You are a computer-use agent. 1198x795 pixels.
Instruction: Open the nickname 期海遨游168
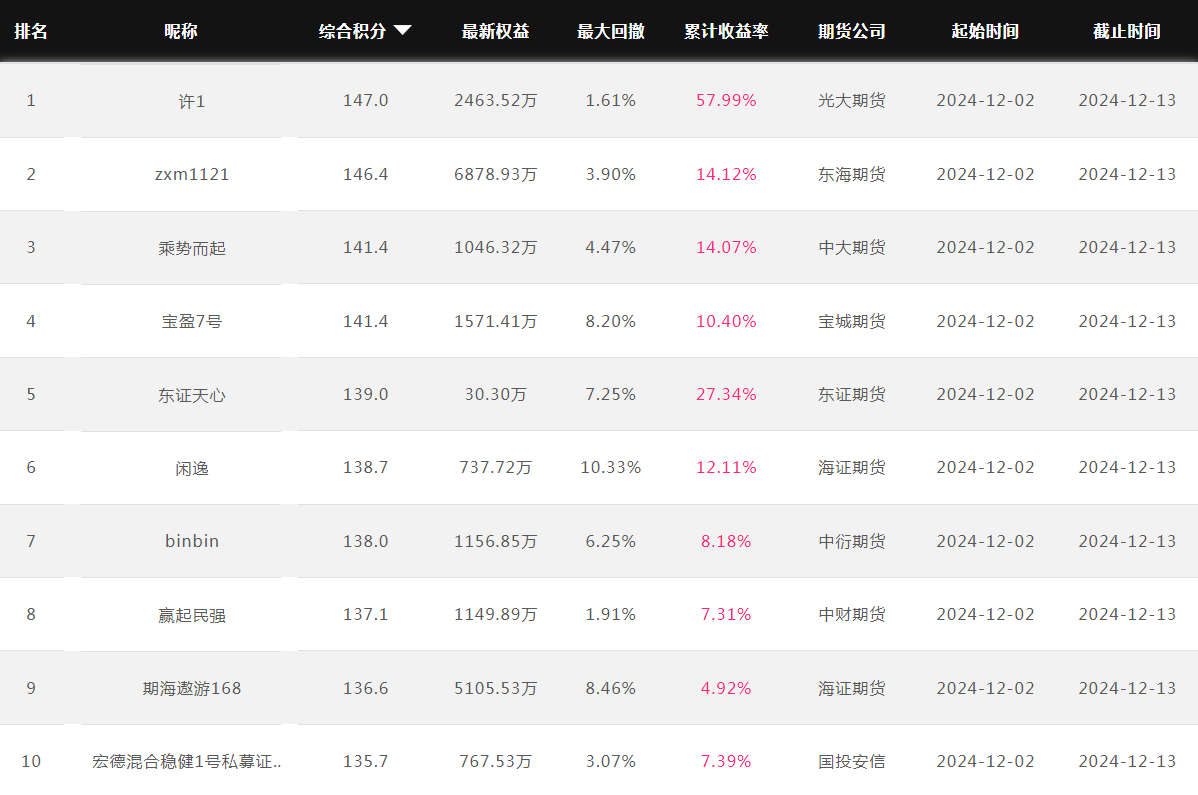tap(192, 688)
